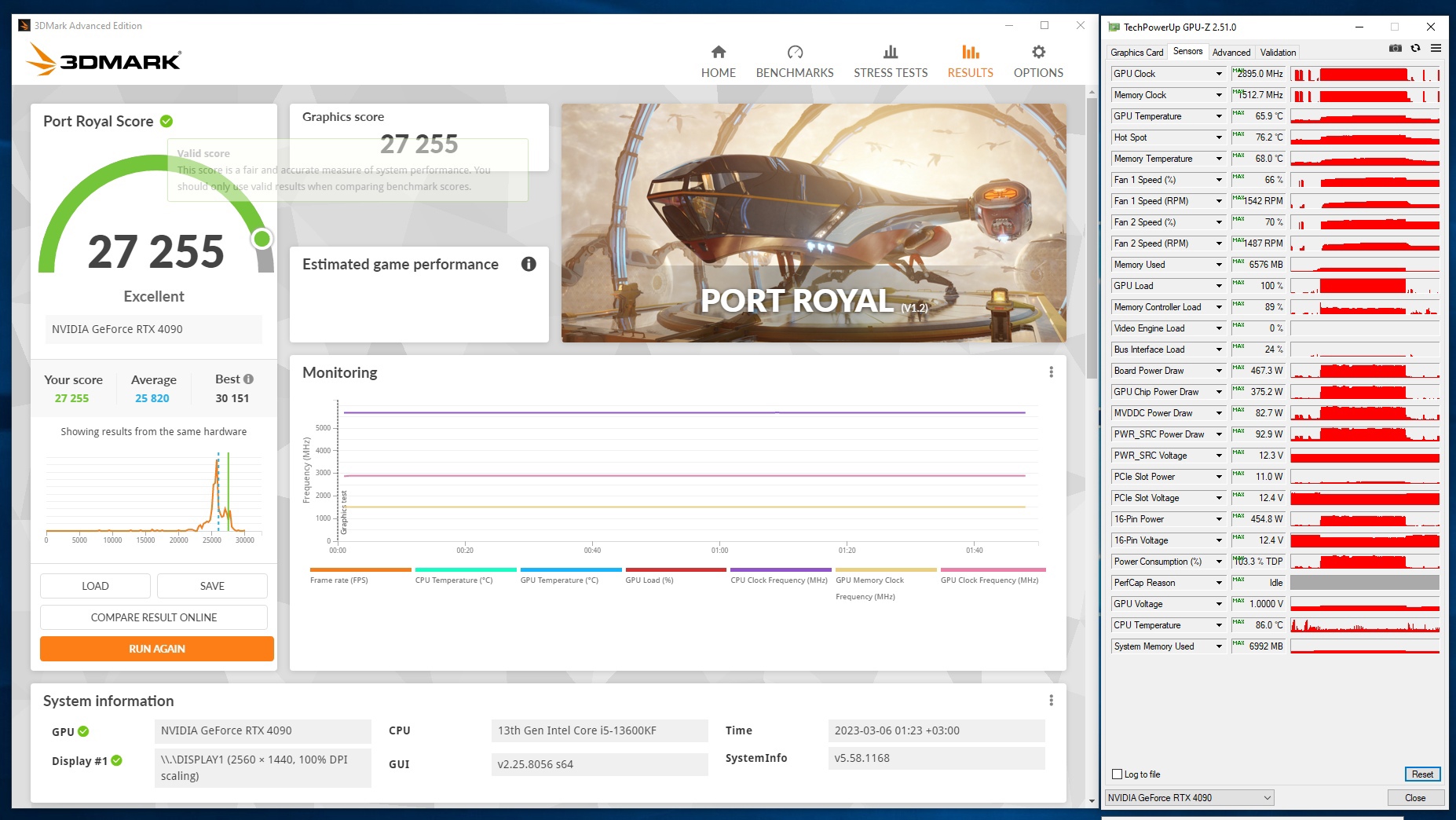Click the Port Royal benchmark thumbnail image
Viewport: 1456px width, 820px height.
[x=814, y=223]
